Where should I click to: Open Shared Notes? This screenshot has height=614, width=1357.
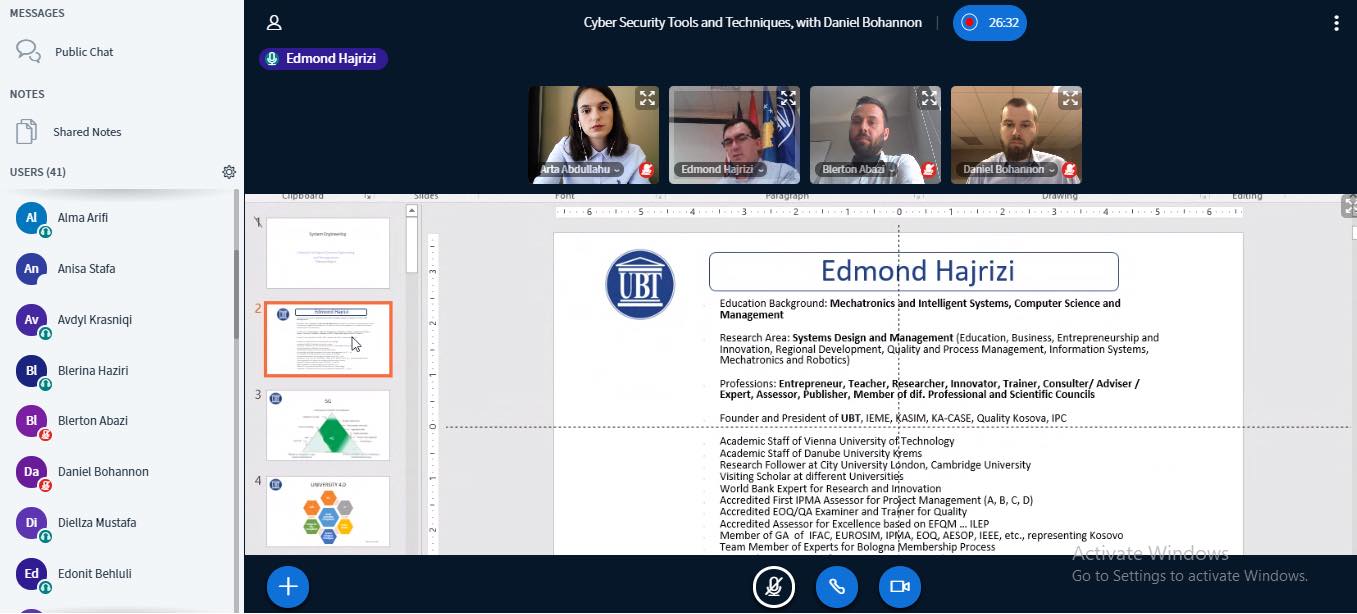(x=87, y=132)
